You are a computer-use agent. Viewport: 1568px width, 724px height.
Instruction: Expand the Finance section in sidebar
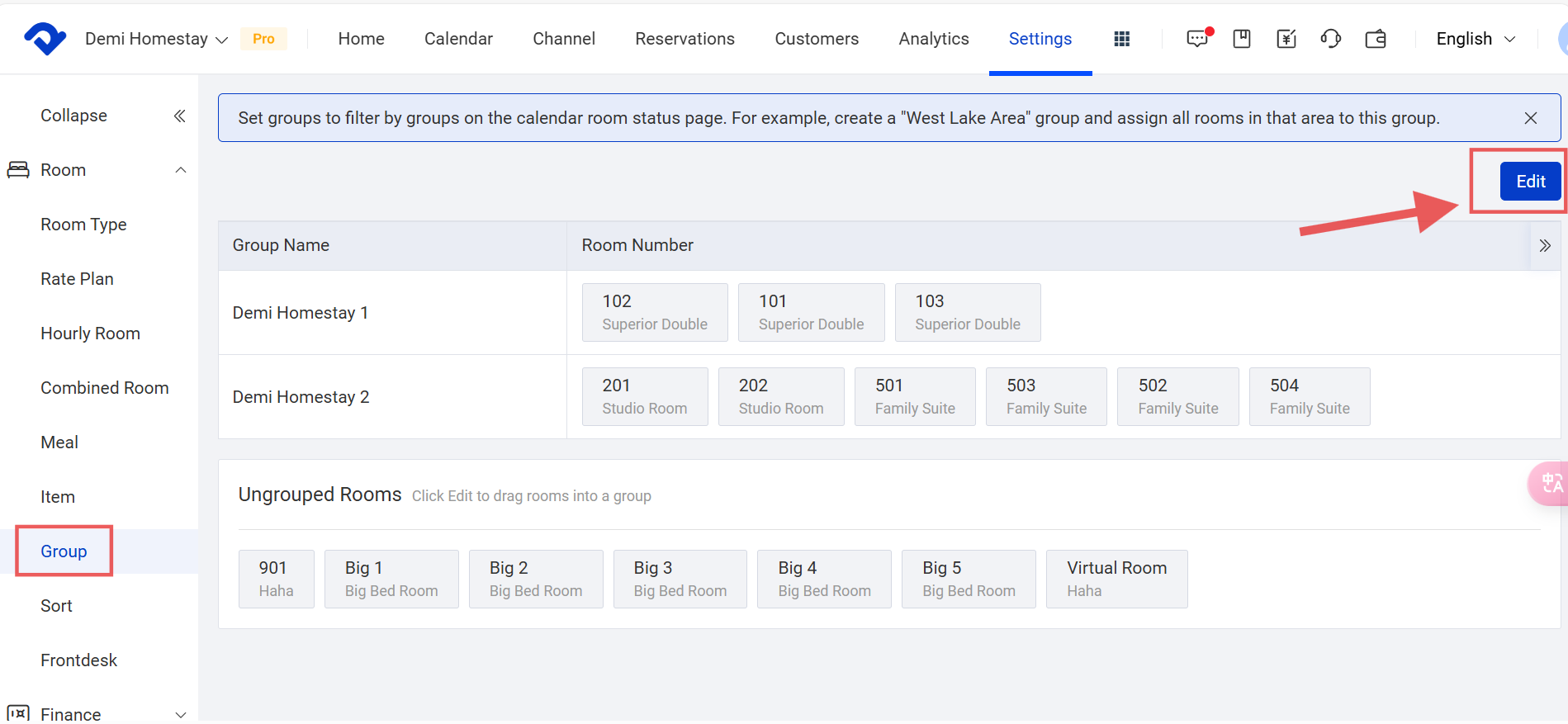181,714
